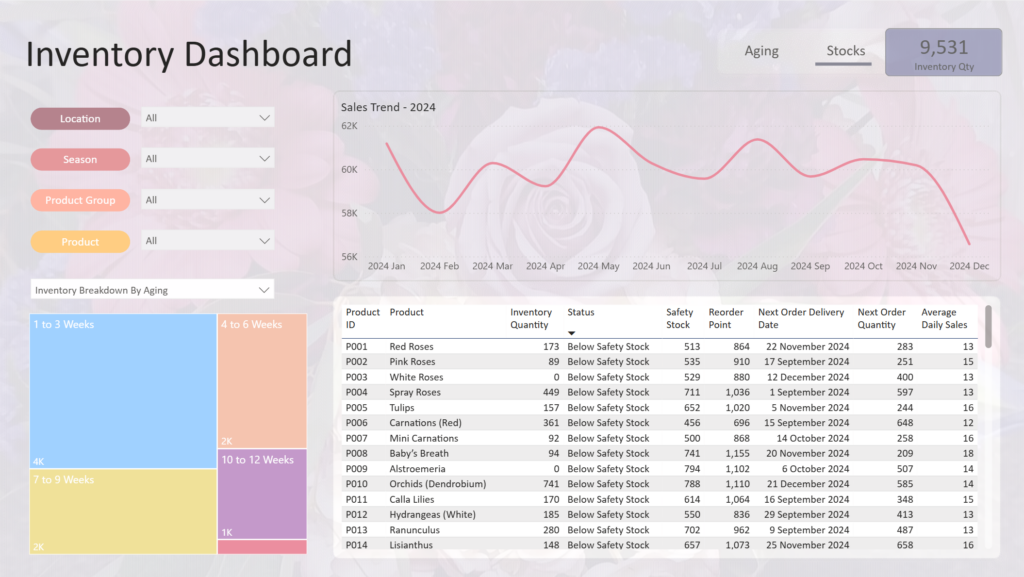Click the May peak on sales line
The image size is (1024, 577).
tap(598, 128)
